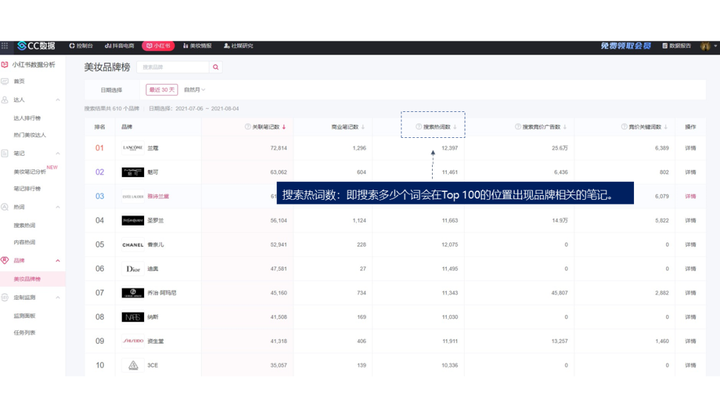Click the CC数据 logo
Viewport: 720px width, 405px height.
click(x=36, y=46)
